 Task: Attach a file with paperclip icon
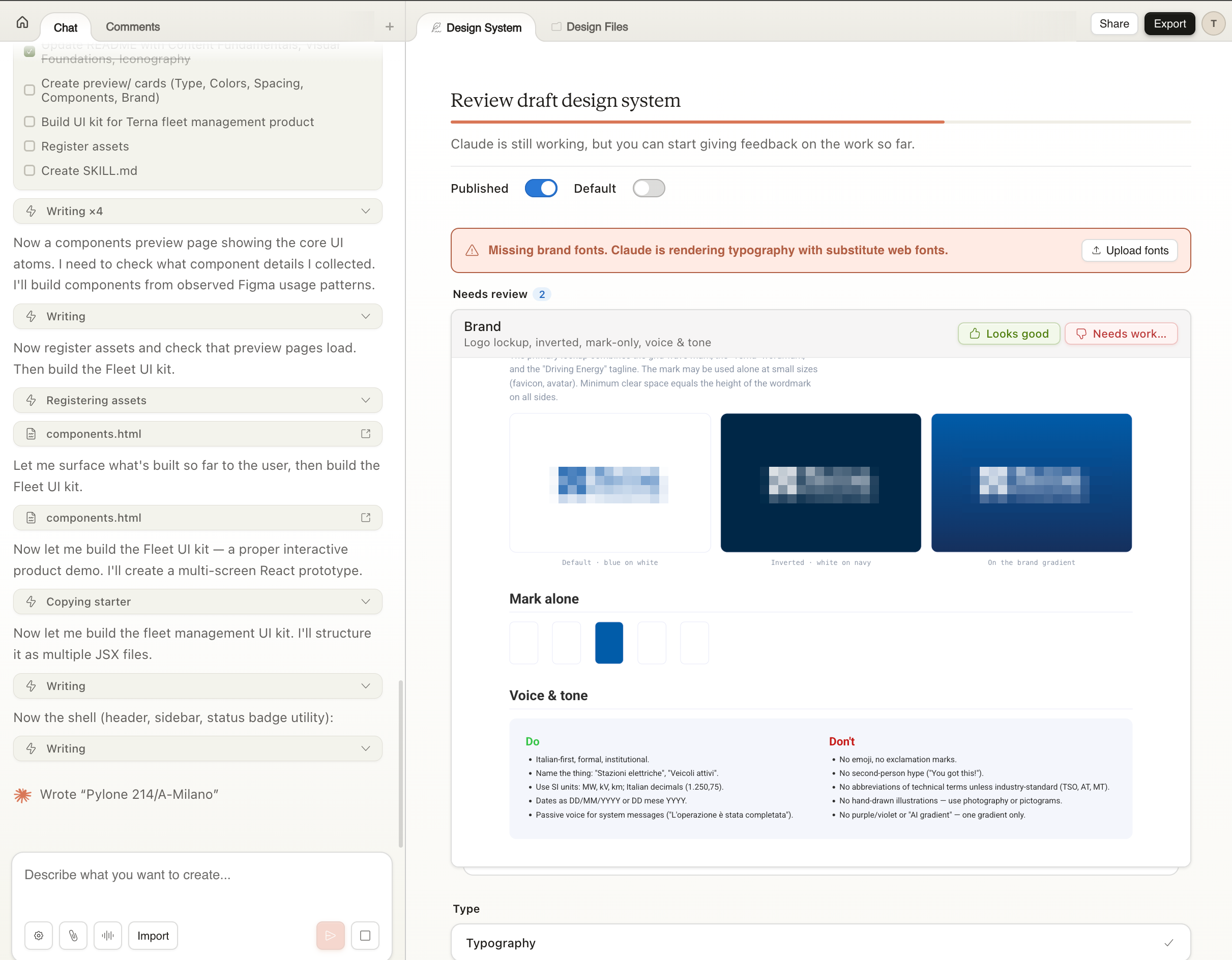click(x=73, y=935)
